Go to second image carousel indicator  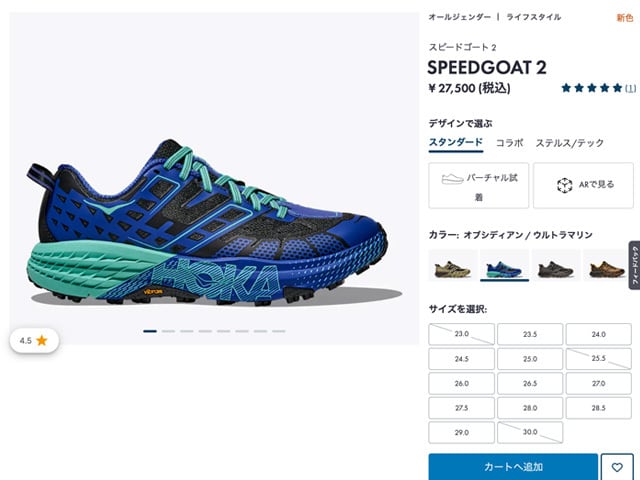click(x=168, y=331)
